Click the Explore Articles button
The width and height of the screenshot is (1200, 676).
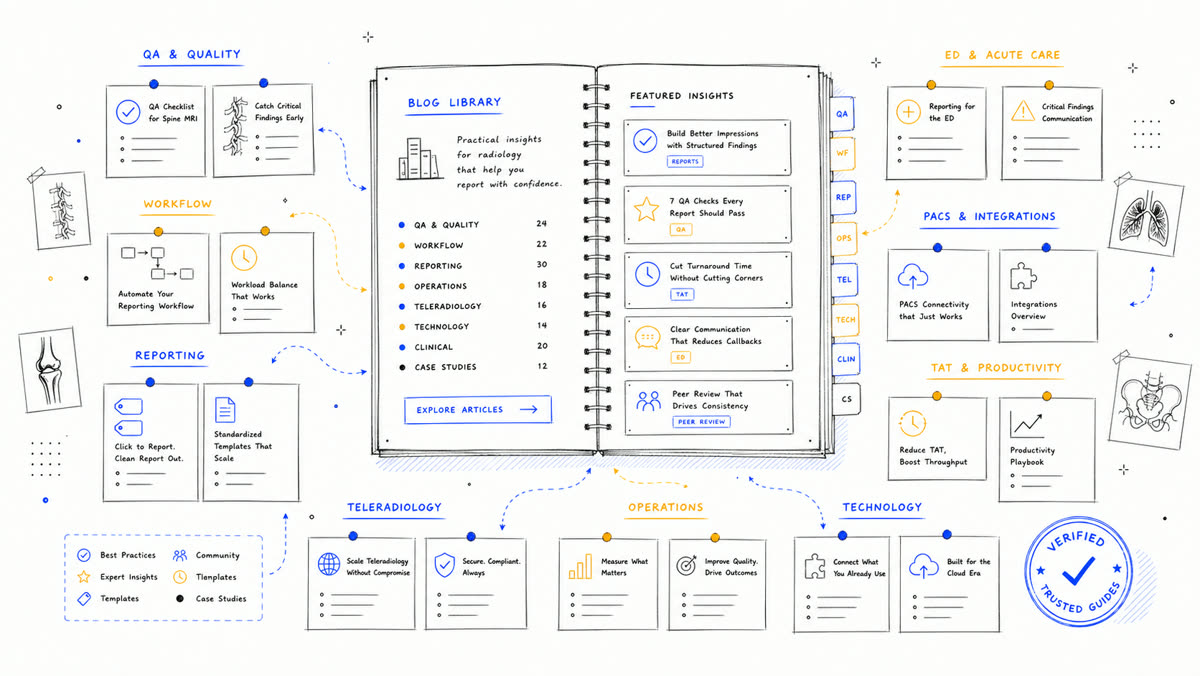click(478, 410)
